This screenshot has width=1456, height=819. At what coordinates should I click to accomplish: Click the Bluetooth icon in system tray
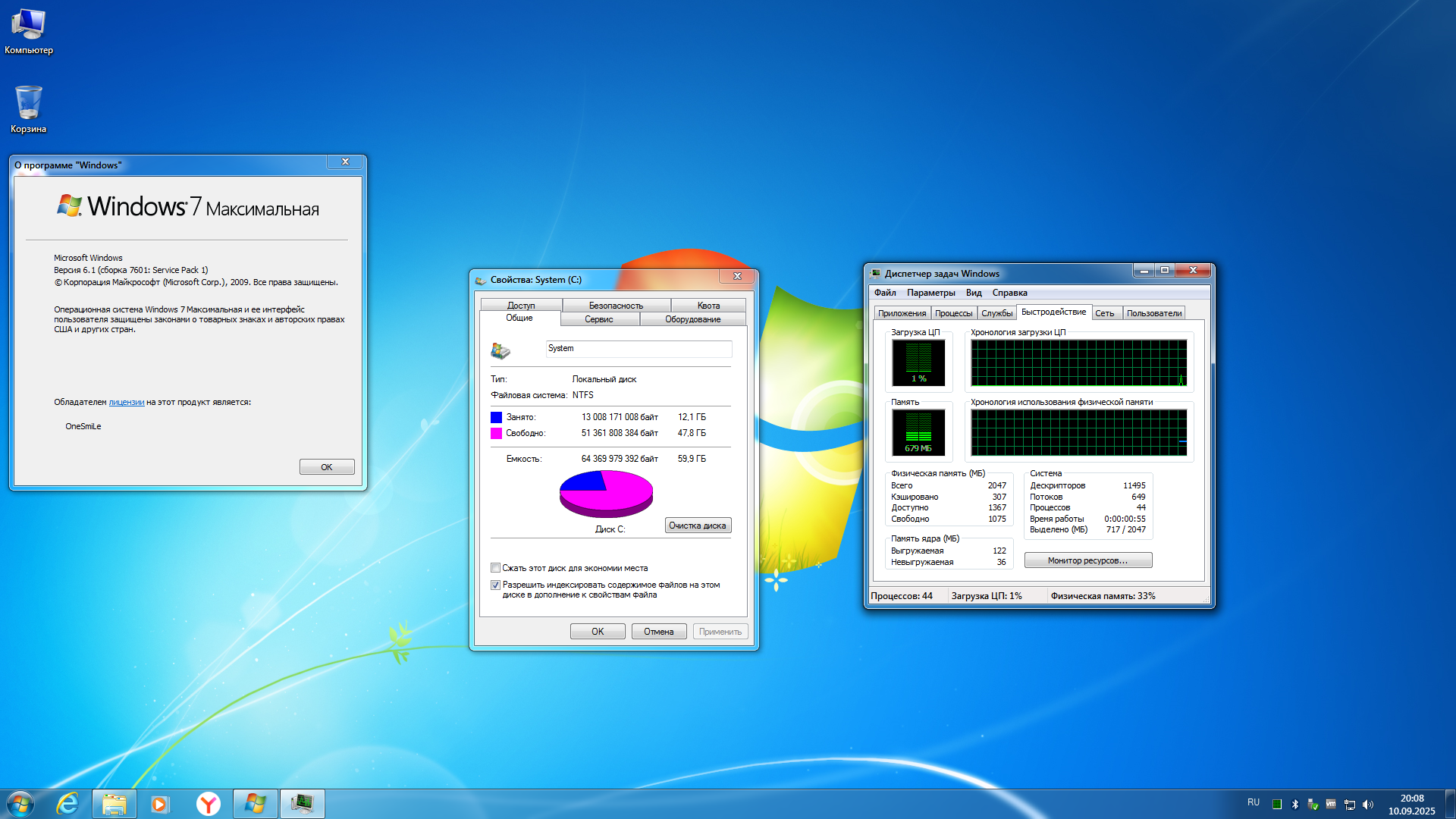(x=1294, y=804)
